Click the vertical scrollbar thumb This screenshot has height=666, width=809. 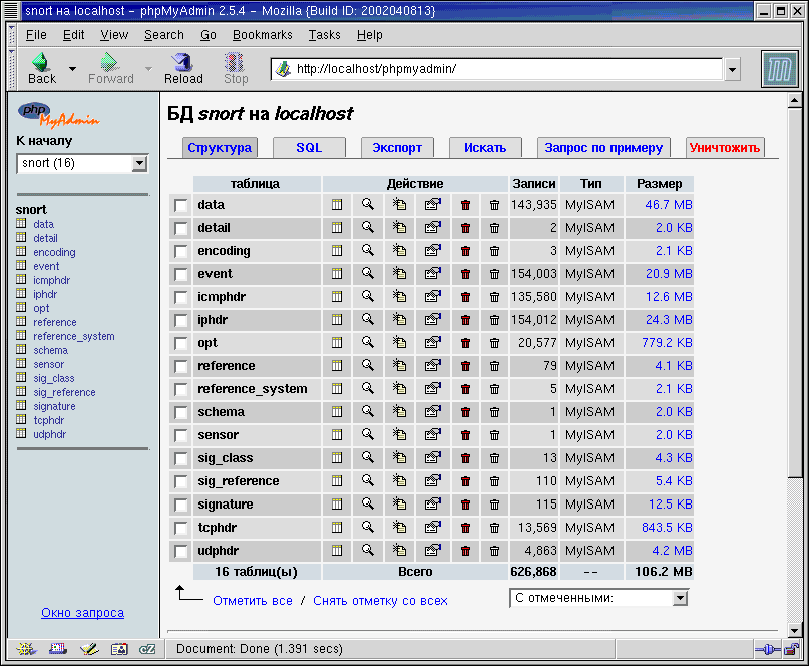tap(795, 293)
